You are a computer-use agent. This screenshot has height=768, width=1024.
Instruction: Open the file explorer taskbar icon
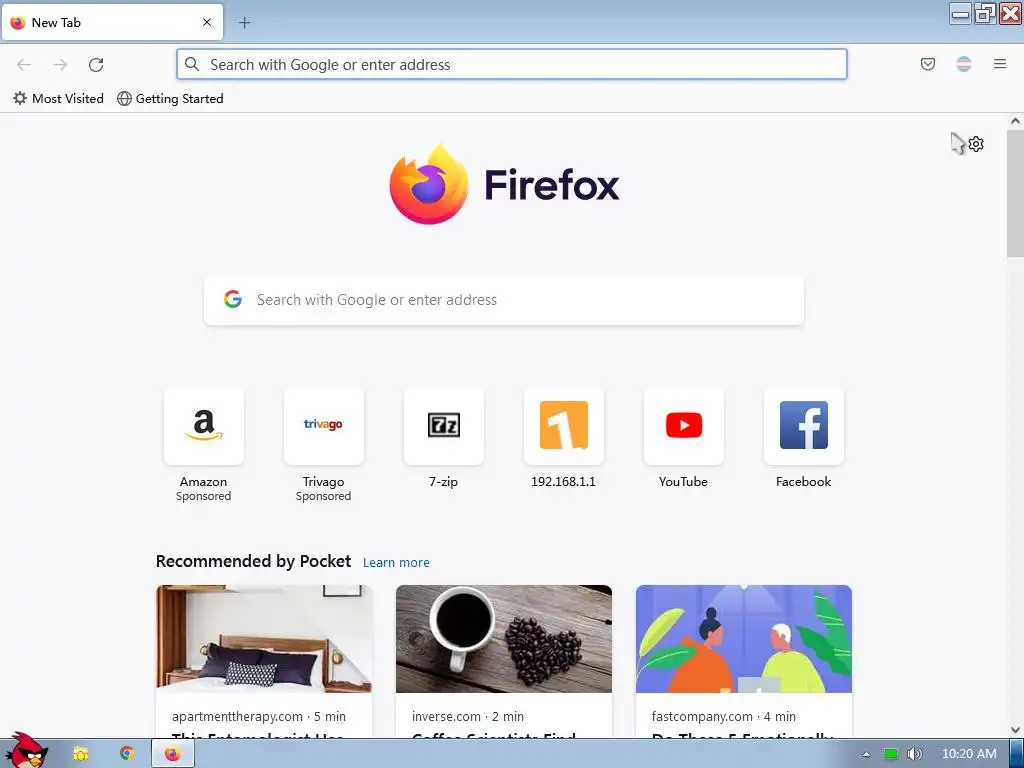coord(81,754)
